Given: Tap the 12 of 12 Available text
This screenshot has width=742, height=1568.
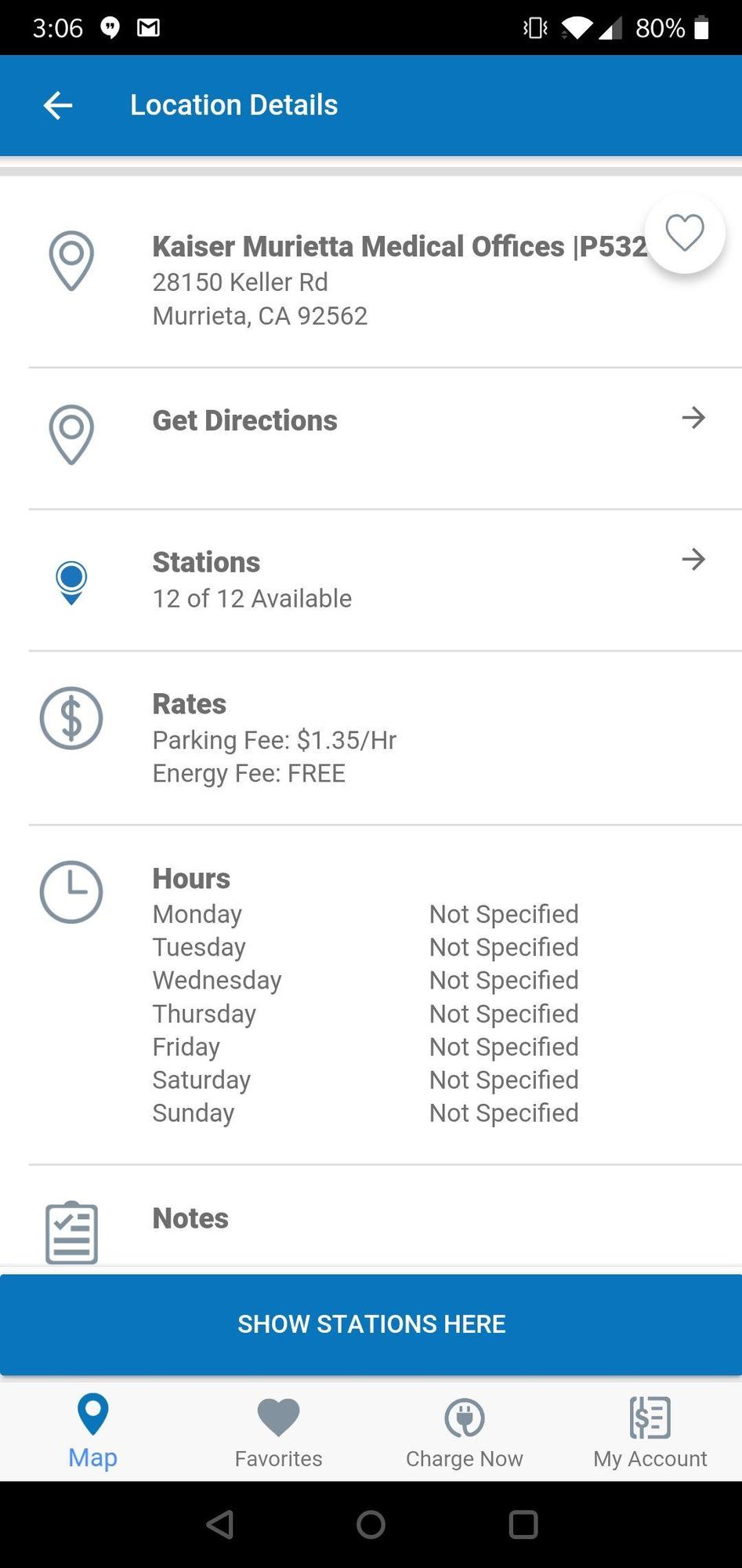Looking at the screenshot, I should click(252, 599).
